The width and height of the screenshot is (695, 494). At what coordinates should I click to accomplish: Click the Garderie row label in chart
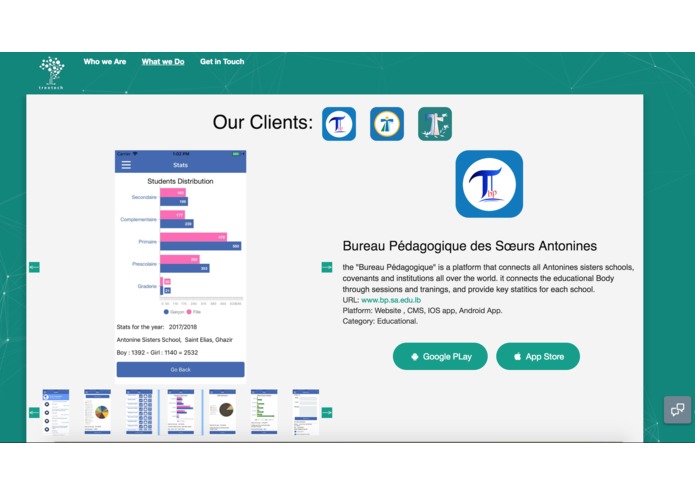point(147,286)
